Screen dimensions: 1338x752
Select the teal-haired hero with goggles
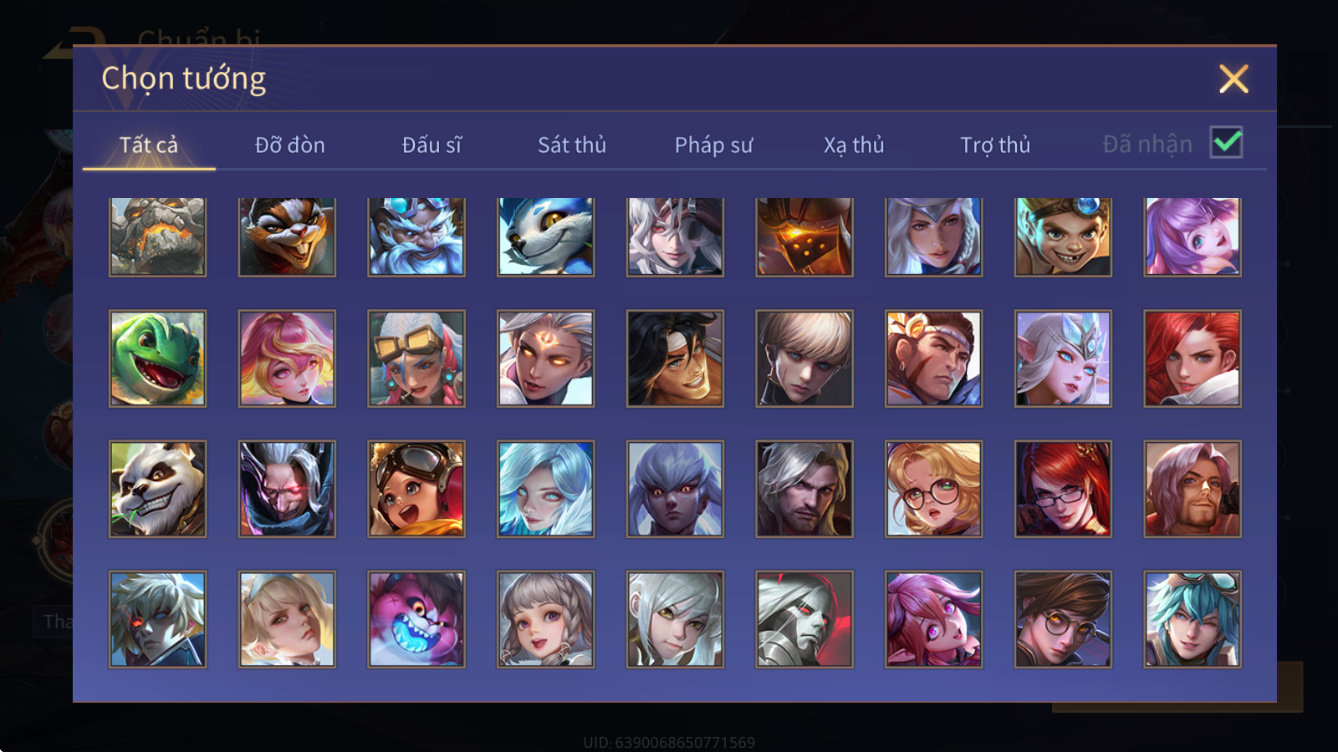1193,619
